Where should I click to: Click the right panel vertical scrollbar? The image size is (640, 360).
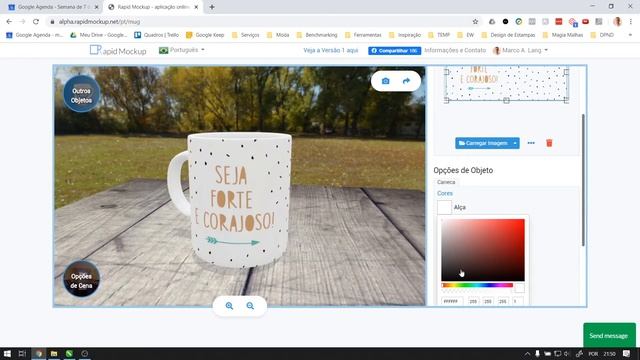click(x=583, y=180)
